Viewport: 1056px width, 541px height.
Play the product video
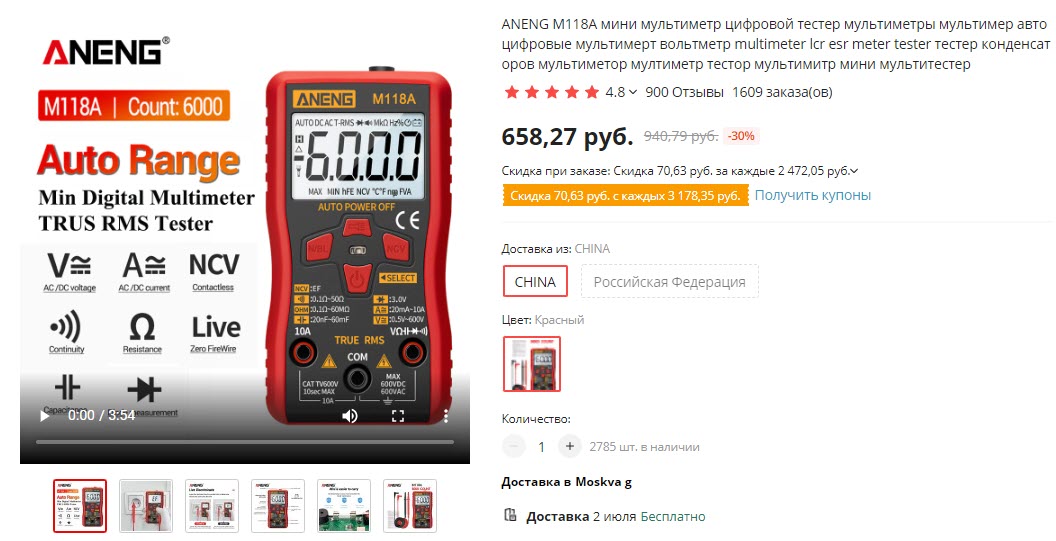click(x=44, y=416)
